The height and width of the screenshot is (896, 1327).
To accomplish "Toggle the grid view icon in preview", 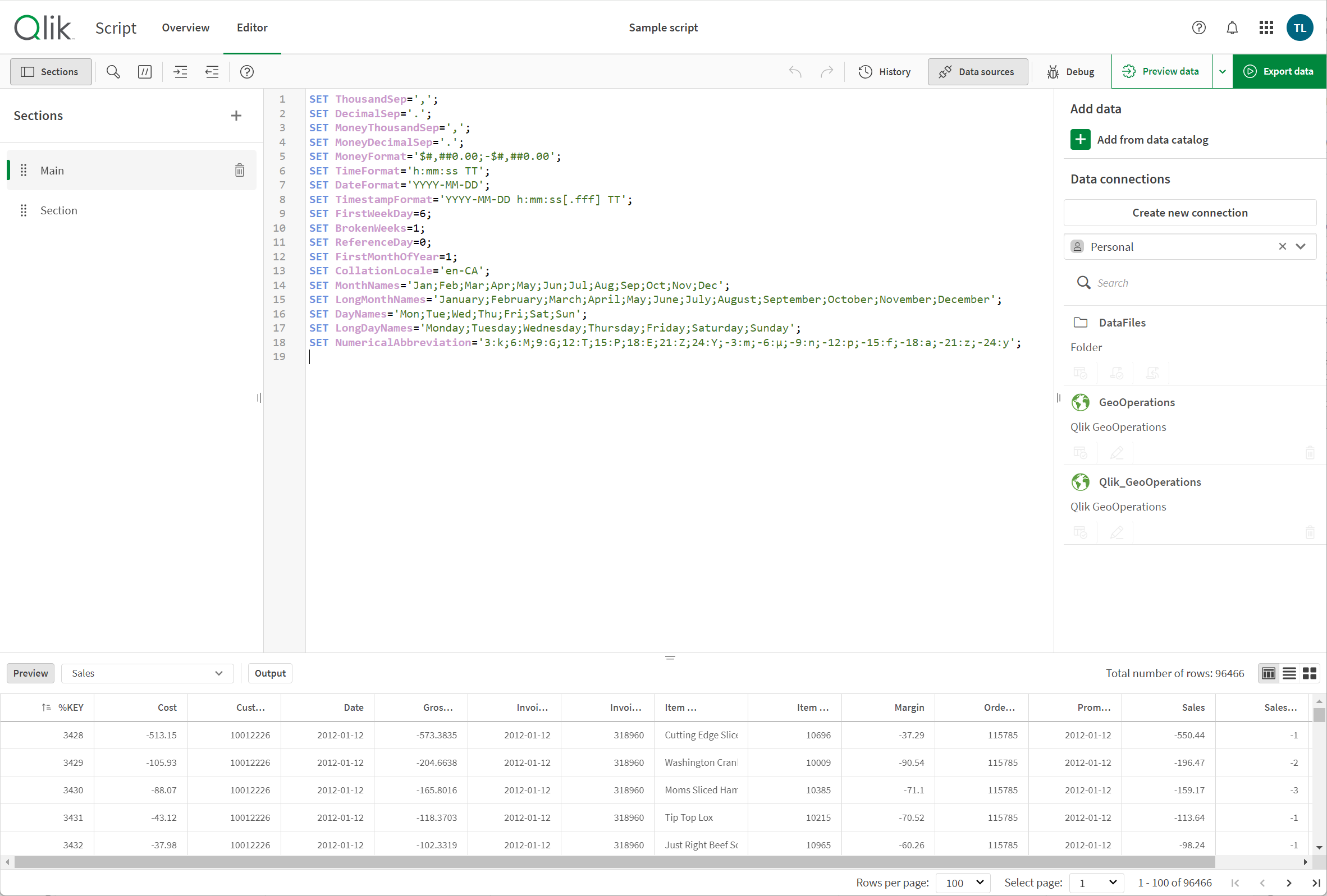I will pos(1309,672).
